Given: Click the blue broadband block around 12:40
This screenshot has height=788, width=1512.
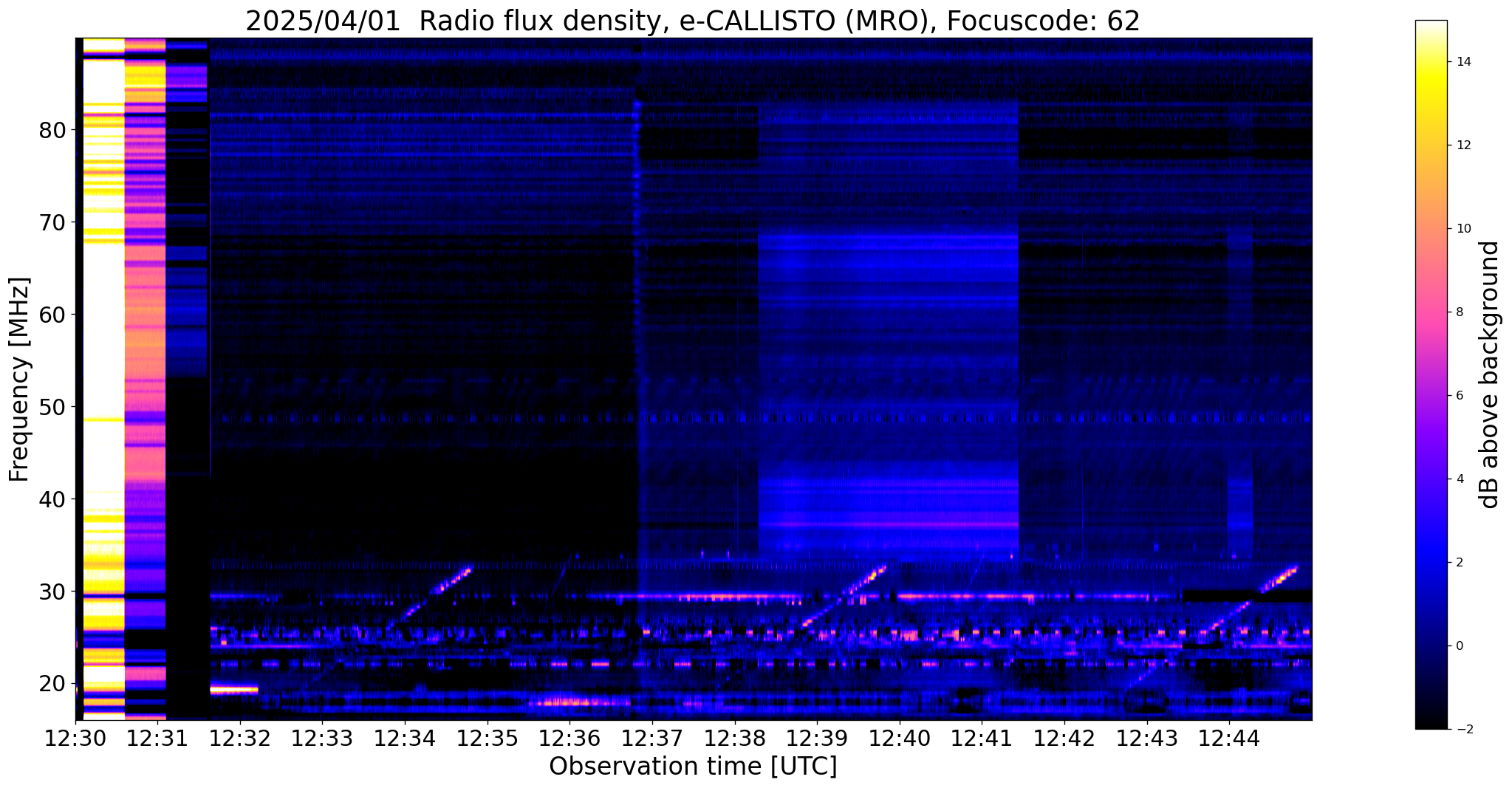Looking at the screenshot, I should (889, 329).
